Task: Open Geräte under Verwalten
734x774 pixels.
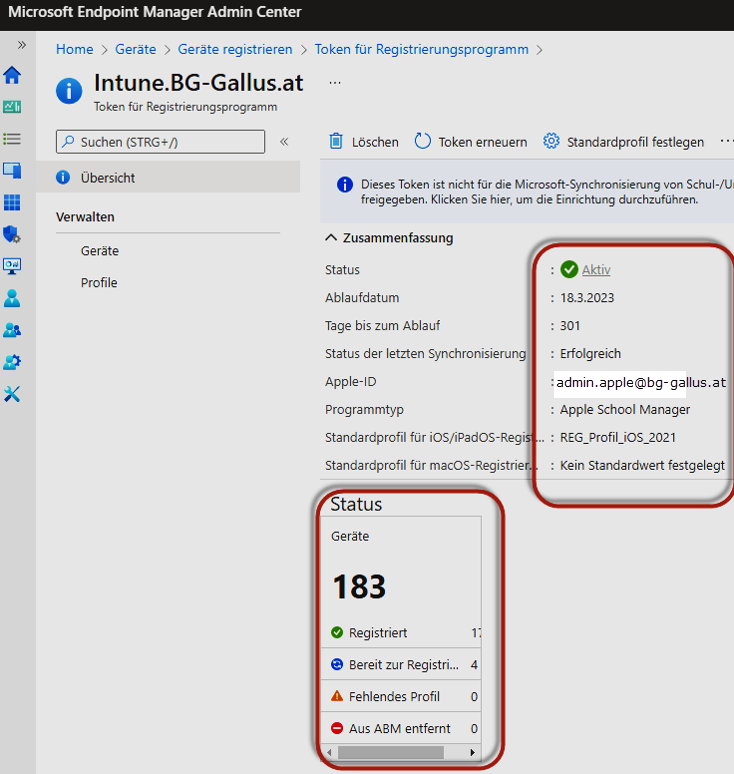Action: [x=100, y=251]
